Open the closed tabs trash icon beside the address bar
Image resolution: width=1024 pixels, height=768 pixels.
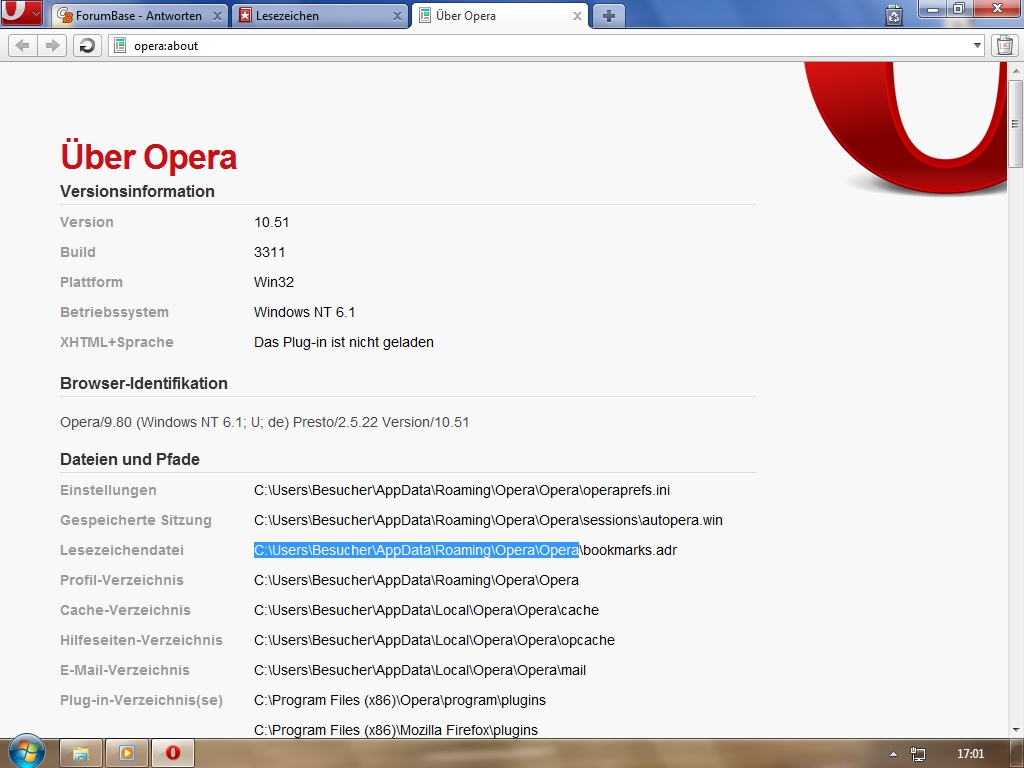(1005, 46)
